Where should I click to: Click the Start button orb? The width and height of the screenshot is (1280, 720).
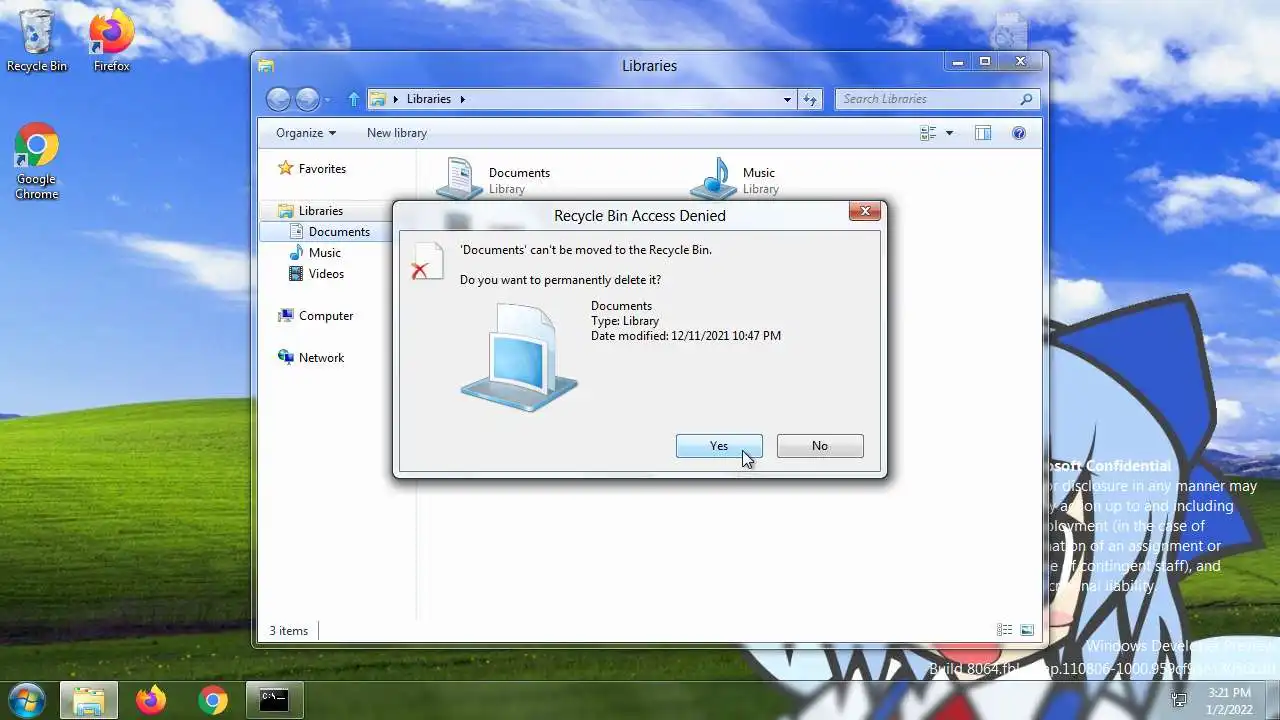tap(27, 700)
